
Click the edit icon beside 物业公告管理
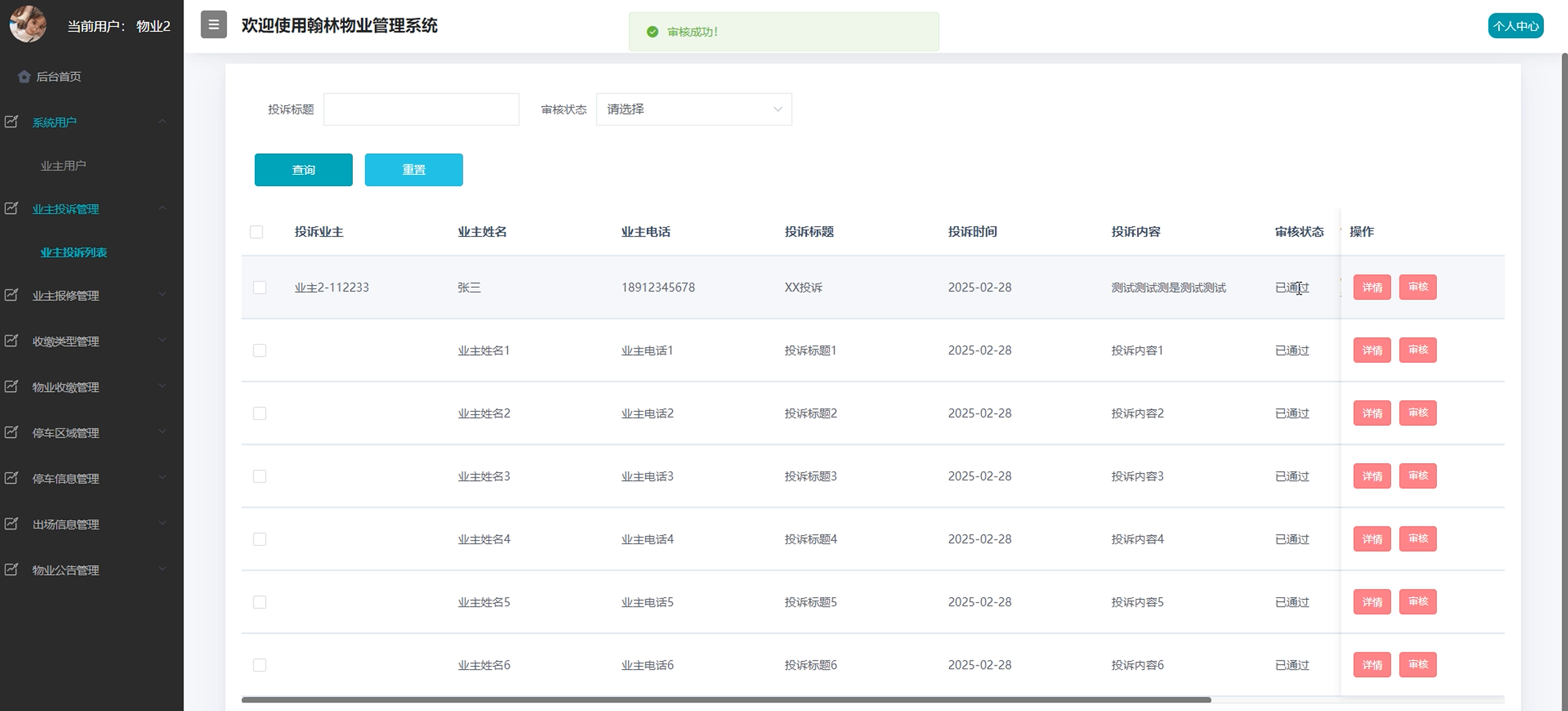coord(11,570)
